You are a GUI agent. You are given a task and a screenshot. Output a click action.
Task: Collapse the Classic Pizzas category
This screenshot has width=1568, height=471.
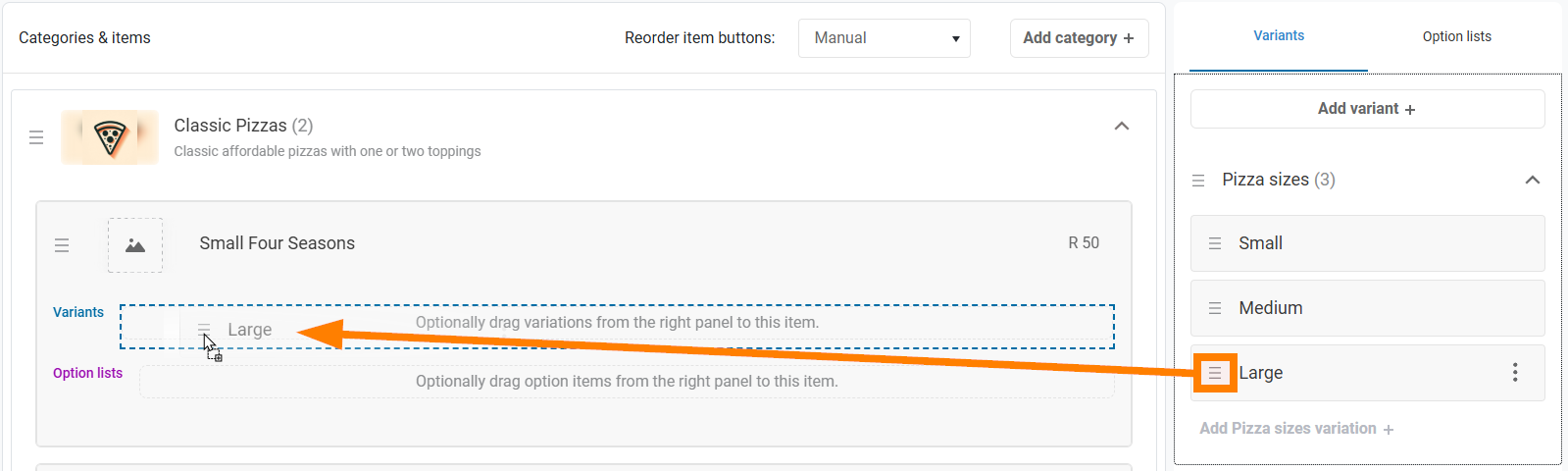(x=1122, y=127)
